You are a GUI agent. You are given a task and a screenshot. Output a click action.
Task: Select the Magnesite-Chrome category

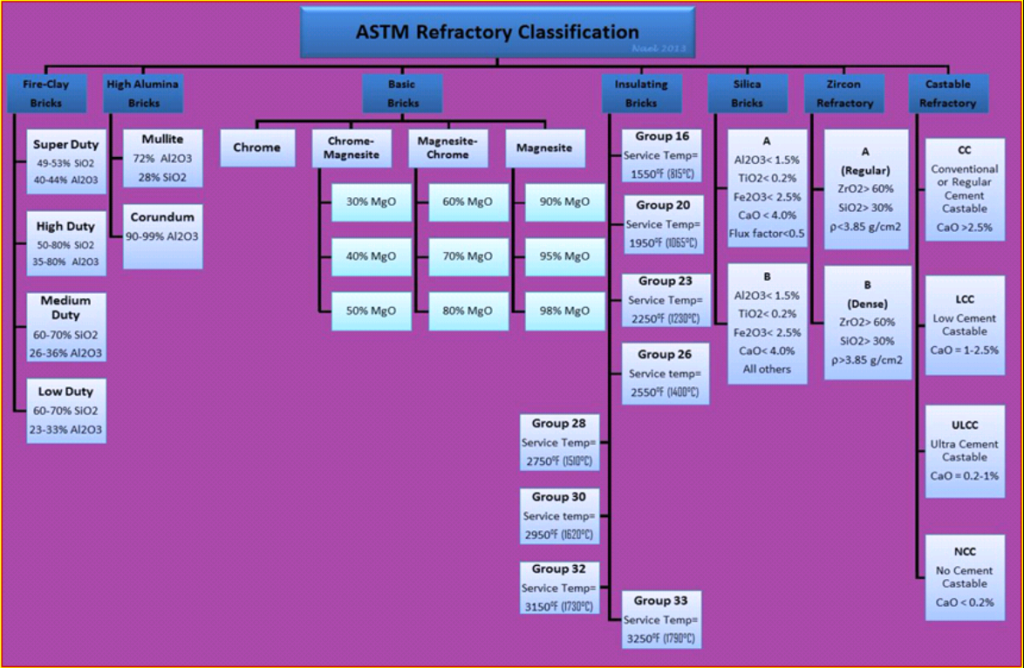[448, 147]
